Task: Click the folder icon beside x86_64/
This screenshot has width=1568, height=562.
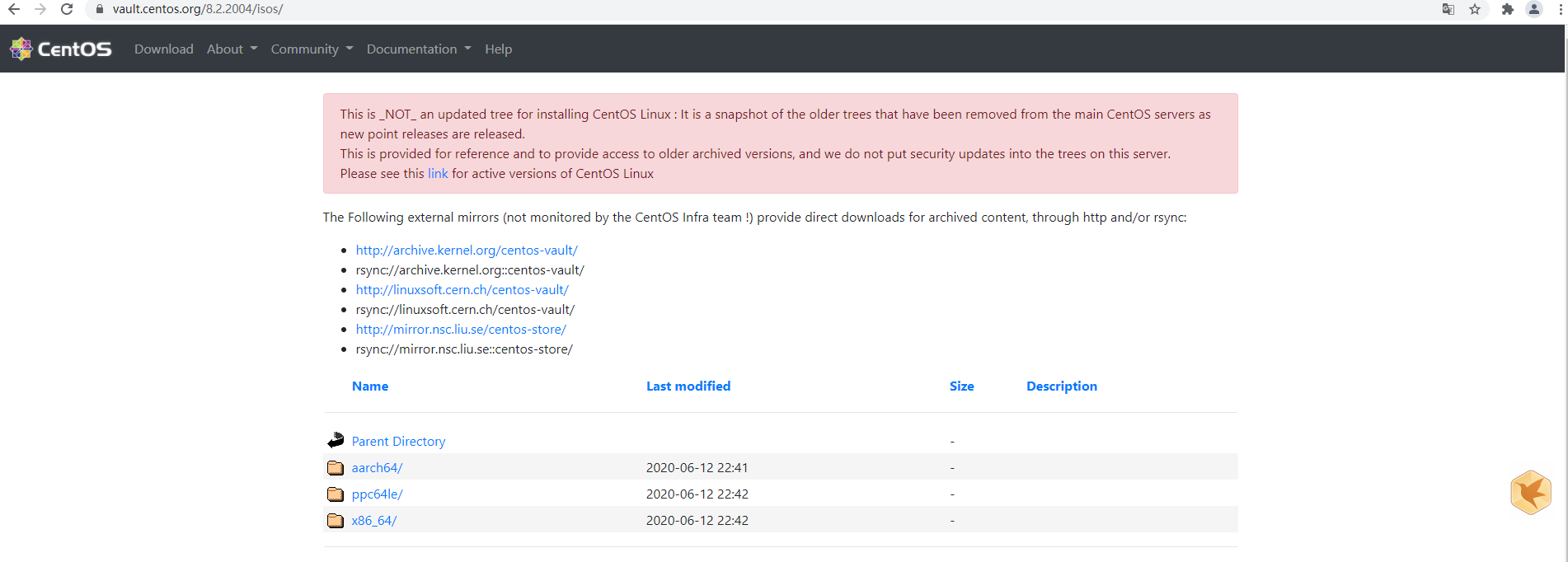Action: 336,520
